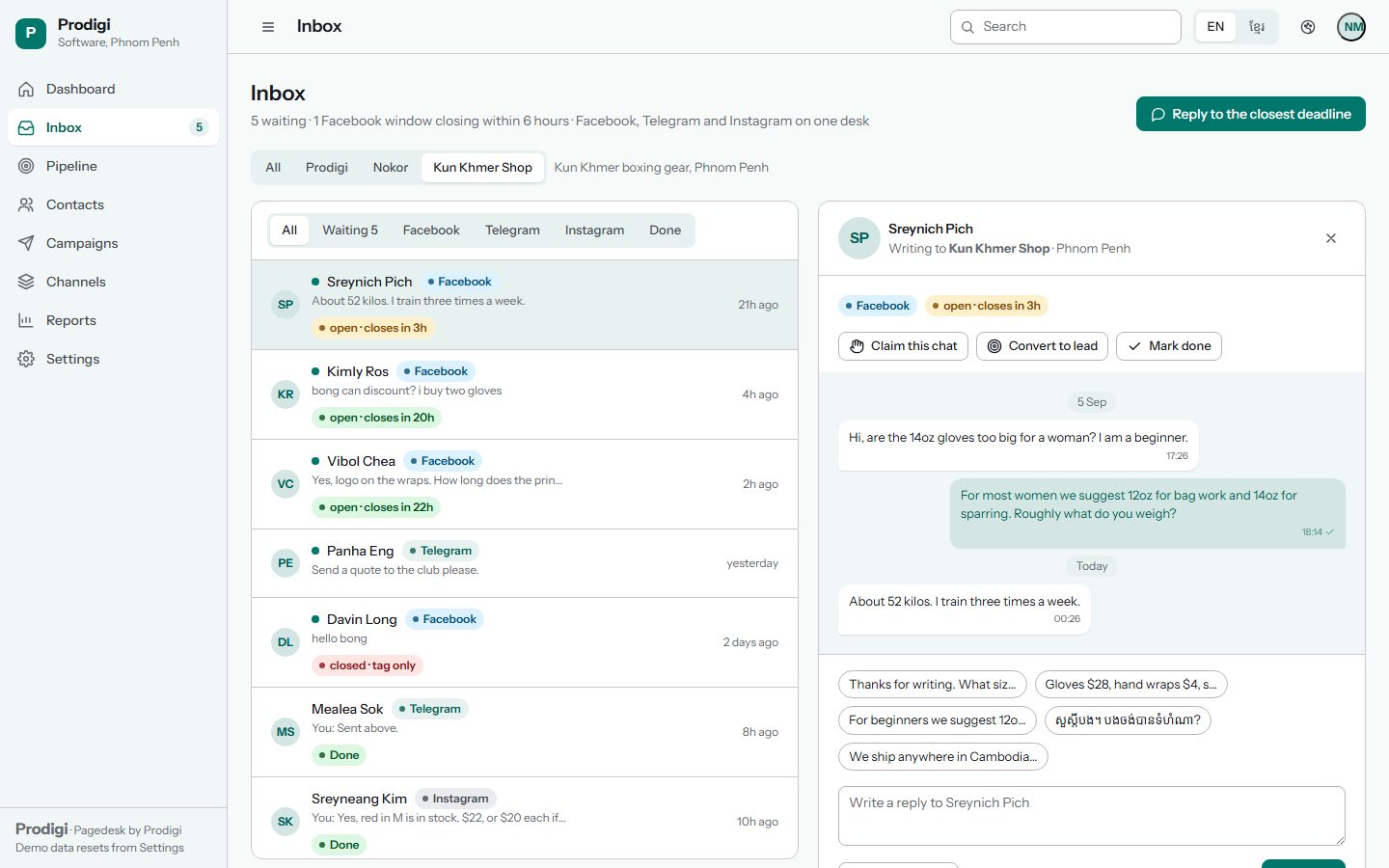Switch language to EN
This screenshot has height=868, width=1389.
point(1215,27)
